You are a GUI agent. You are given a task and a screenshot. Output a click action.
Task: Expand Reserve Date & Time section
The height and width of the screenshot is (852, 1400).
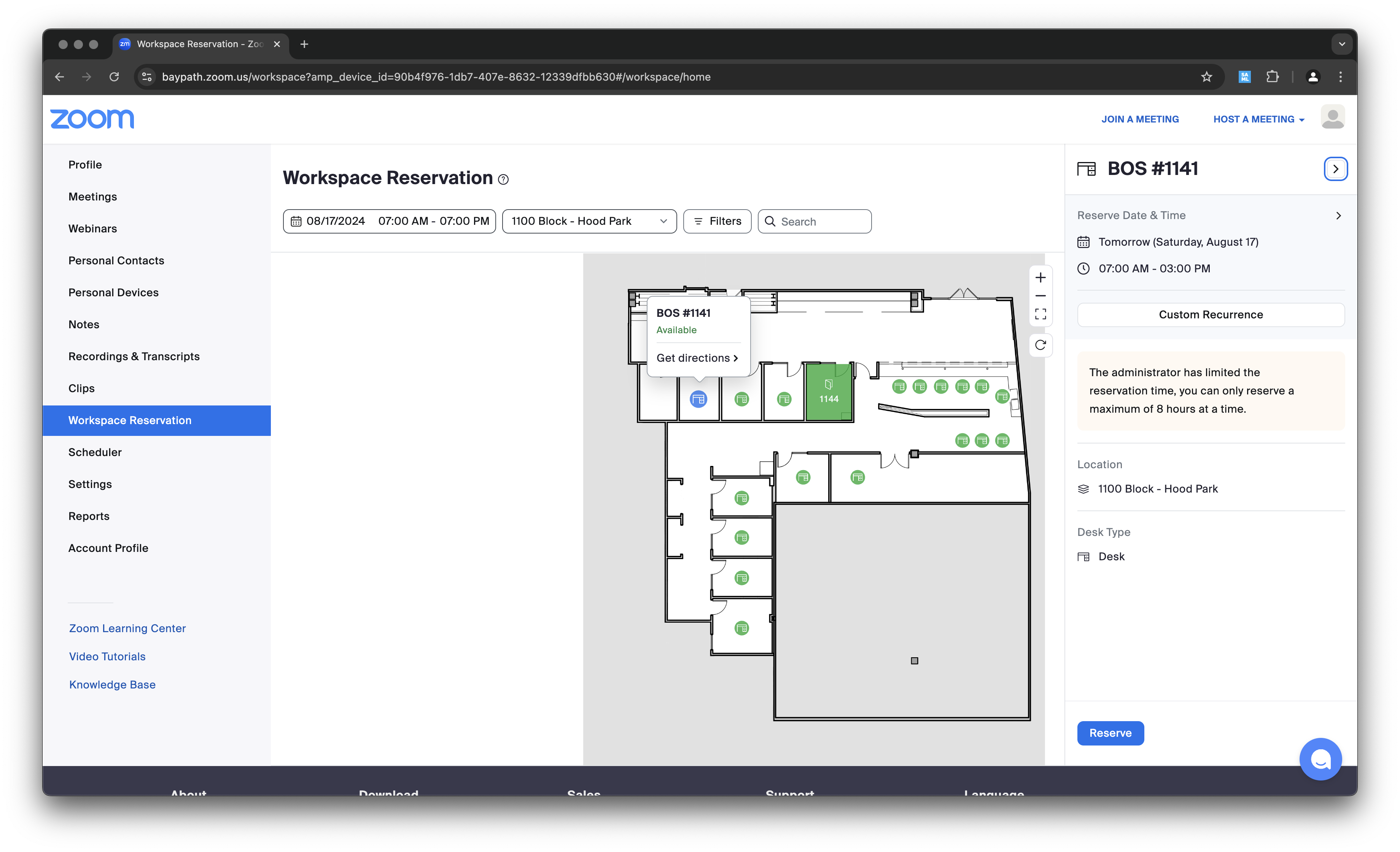[x=1338, y=216]
